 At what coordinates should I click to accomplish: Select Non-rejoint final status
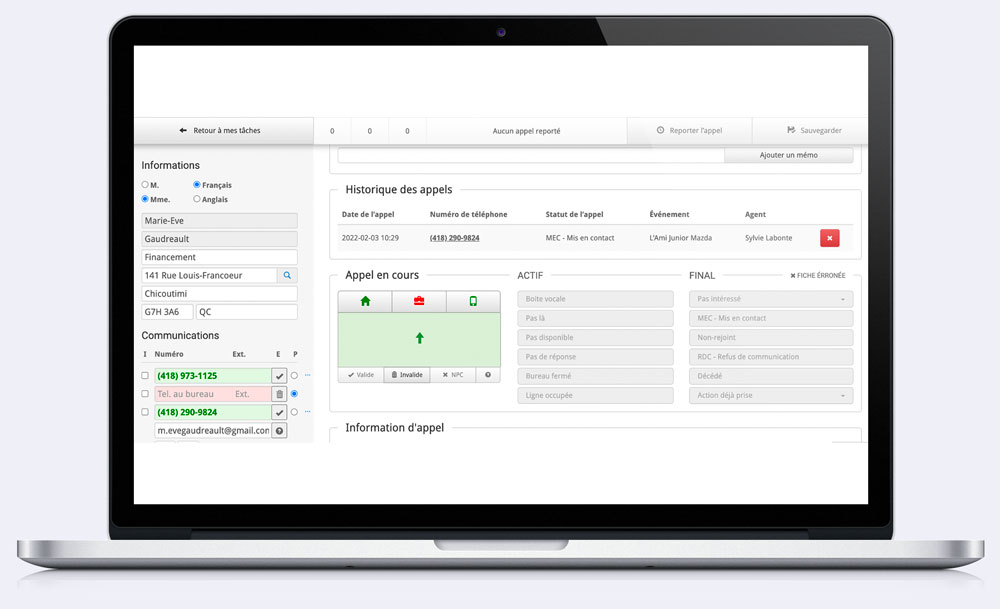[771, 337]
